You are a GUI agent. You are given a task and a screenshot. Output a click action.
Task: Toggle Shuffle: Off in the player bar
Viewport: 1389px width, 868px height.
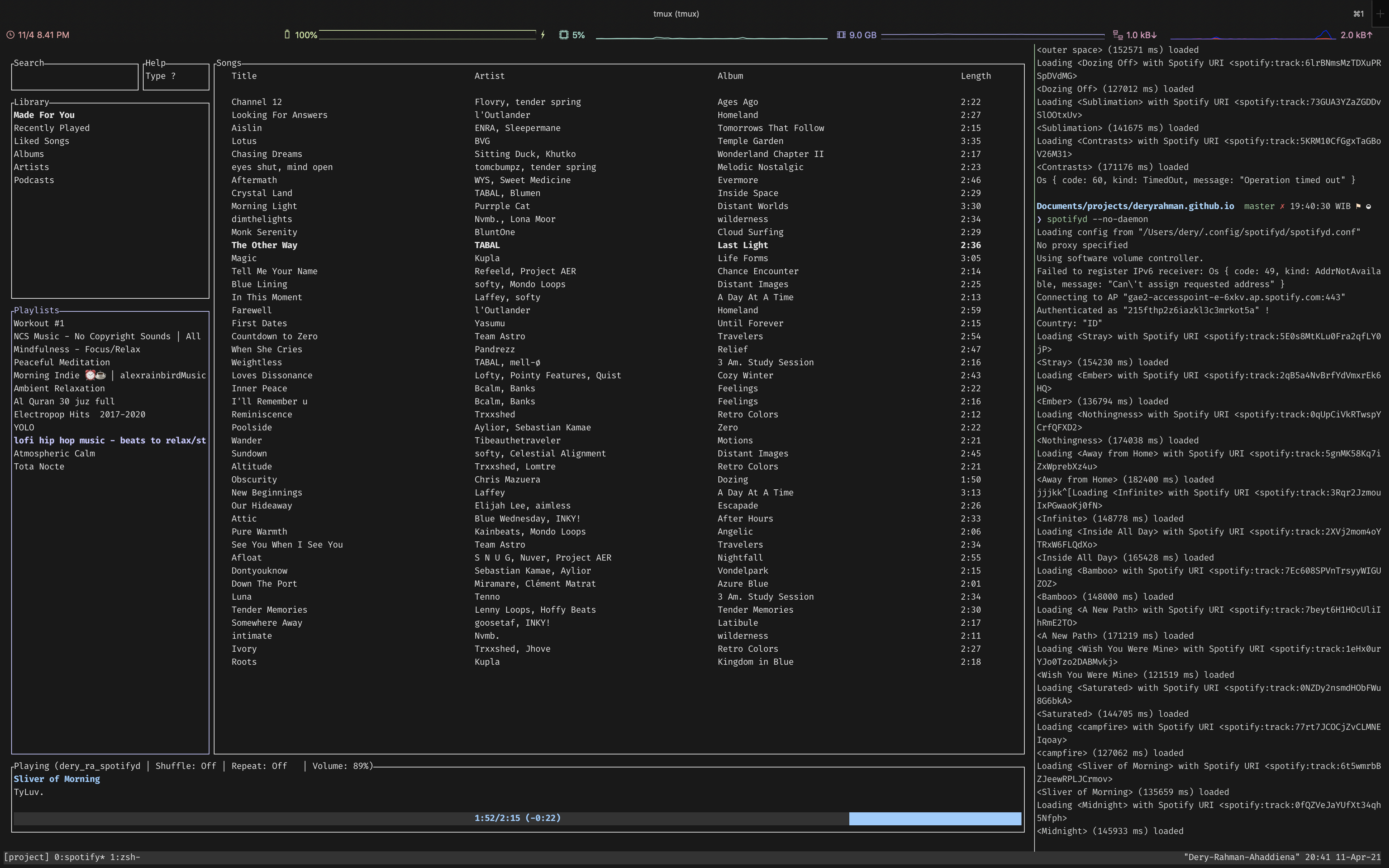[x=186, y=766]
